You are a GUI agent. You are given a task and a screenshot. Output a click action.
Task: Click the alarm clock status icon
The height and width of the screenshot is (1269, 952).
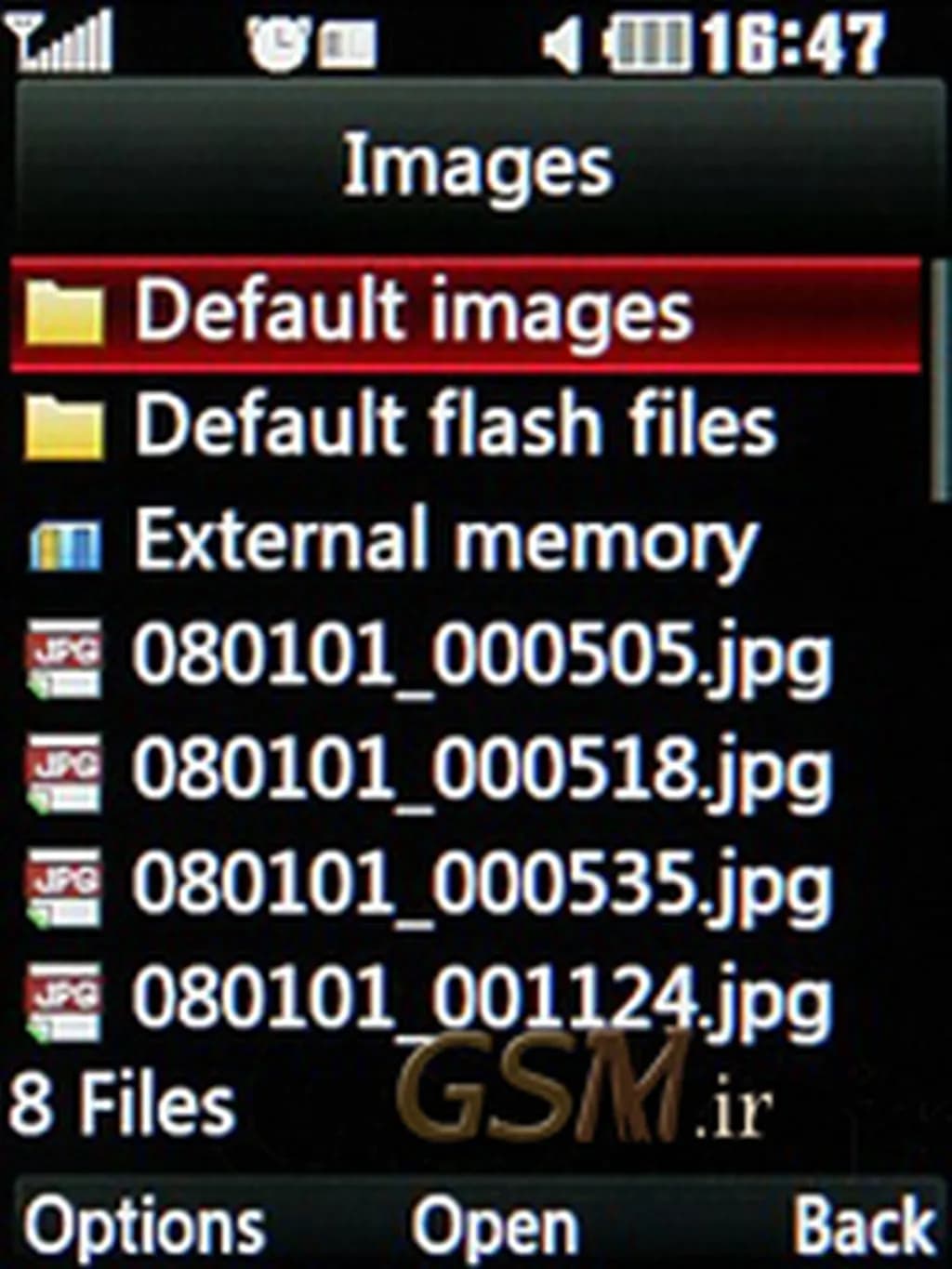click(277, 44)
